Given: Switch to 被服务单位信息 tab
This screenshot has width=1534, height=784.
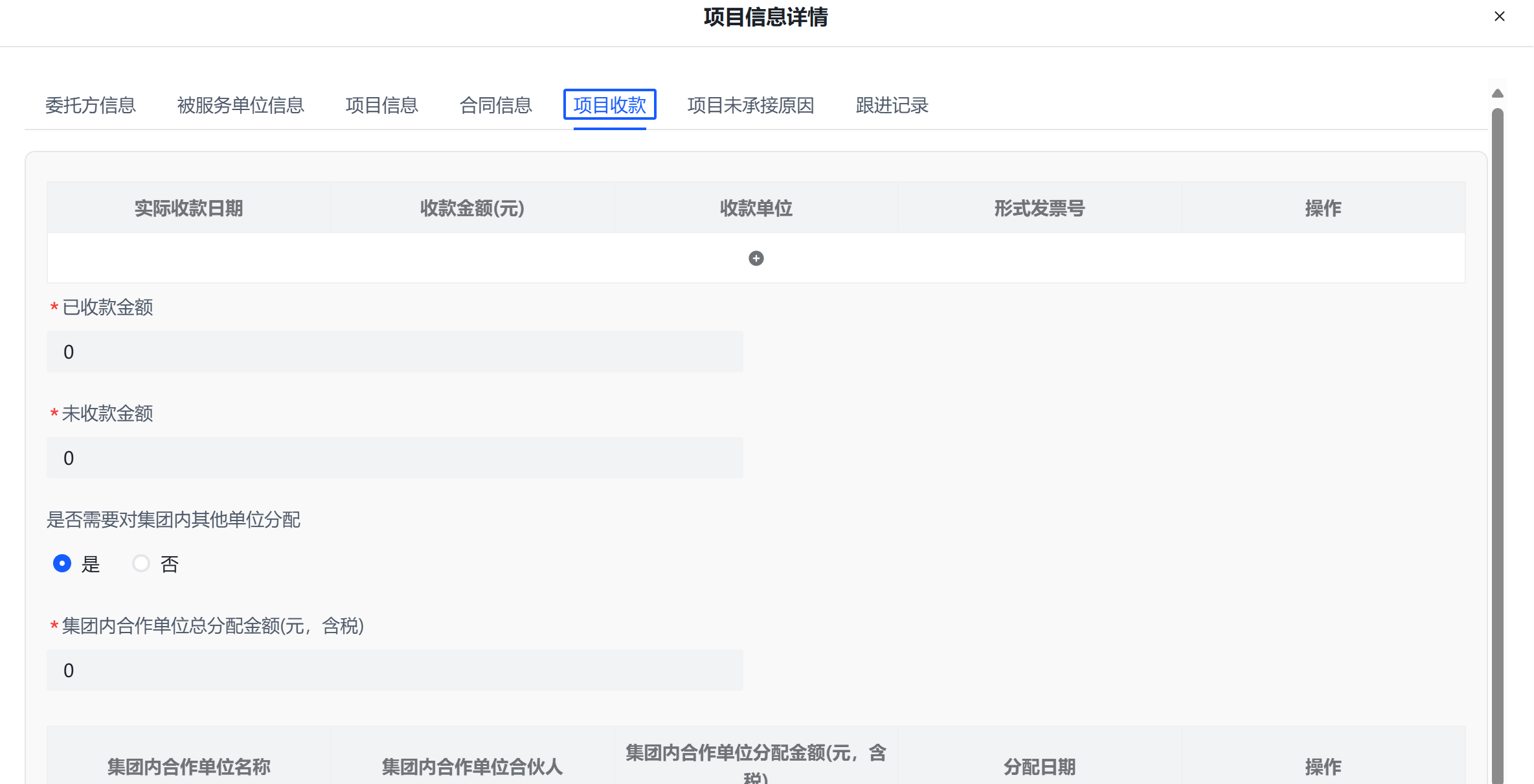Looking at the screenshot, I should pos(240,105).
